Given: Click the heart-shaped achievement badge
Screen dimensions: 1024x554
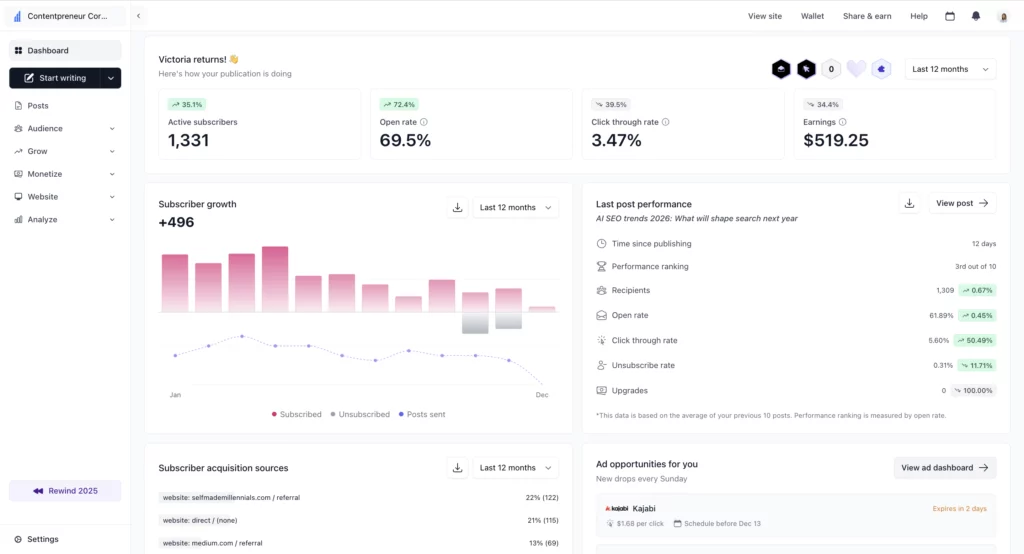Looking at the screenshot, I should tap(856, 69).
